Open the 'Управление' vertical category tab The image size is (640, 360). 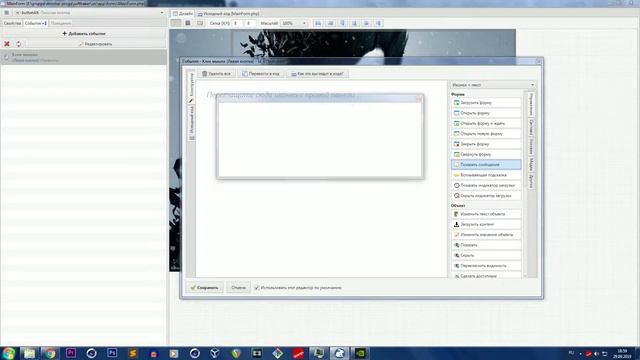tap(531, 104)
